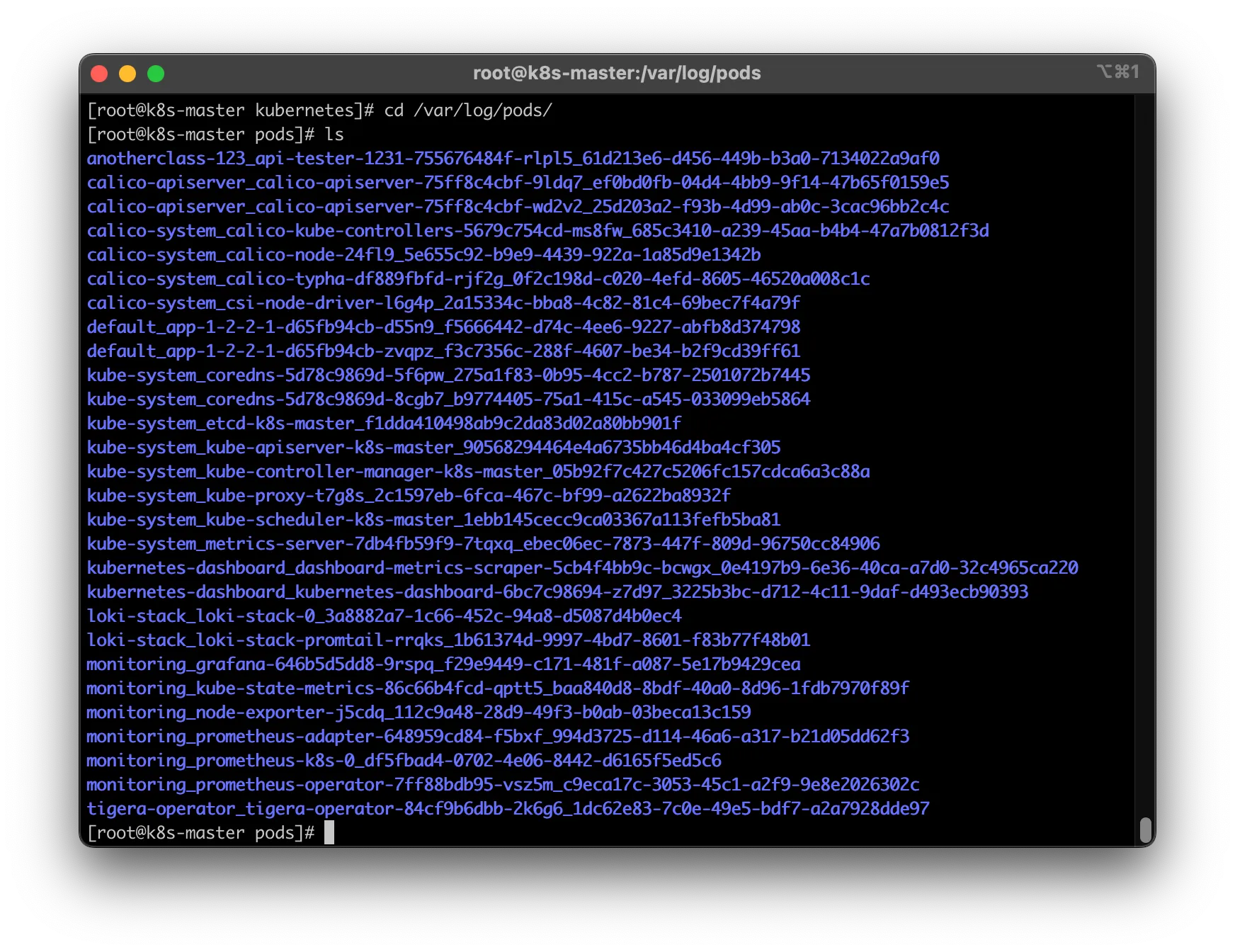Click the green zoom window button
The image size is (1235, 952).
click(156, 74)
